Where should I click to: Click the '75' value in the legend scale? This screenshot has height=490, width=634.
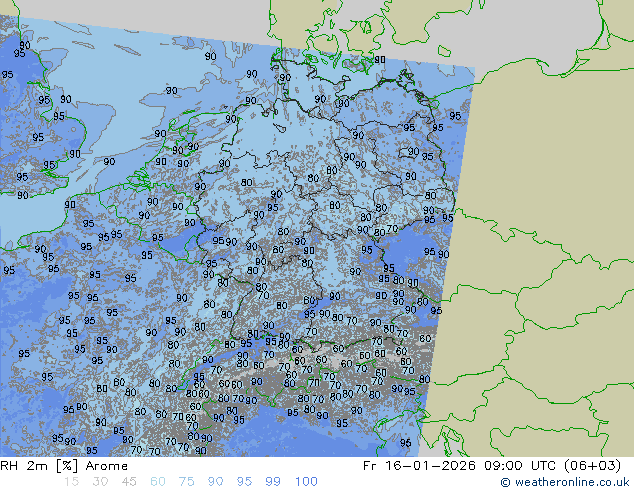[x=186, y=482]
